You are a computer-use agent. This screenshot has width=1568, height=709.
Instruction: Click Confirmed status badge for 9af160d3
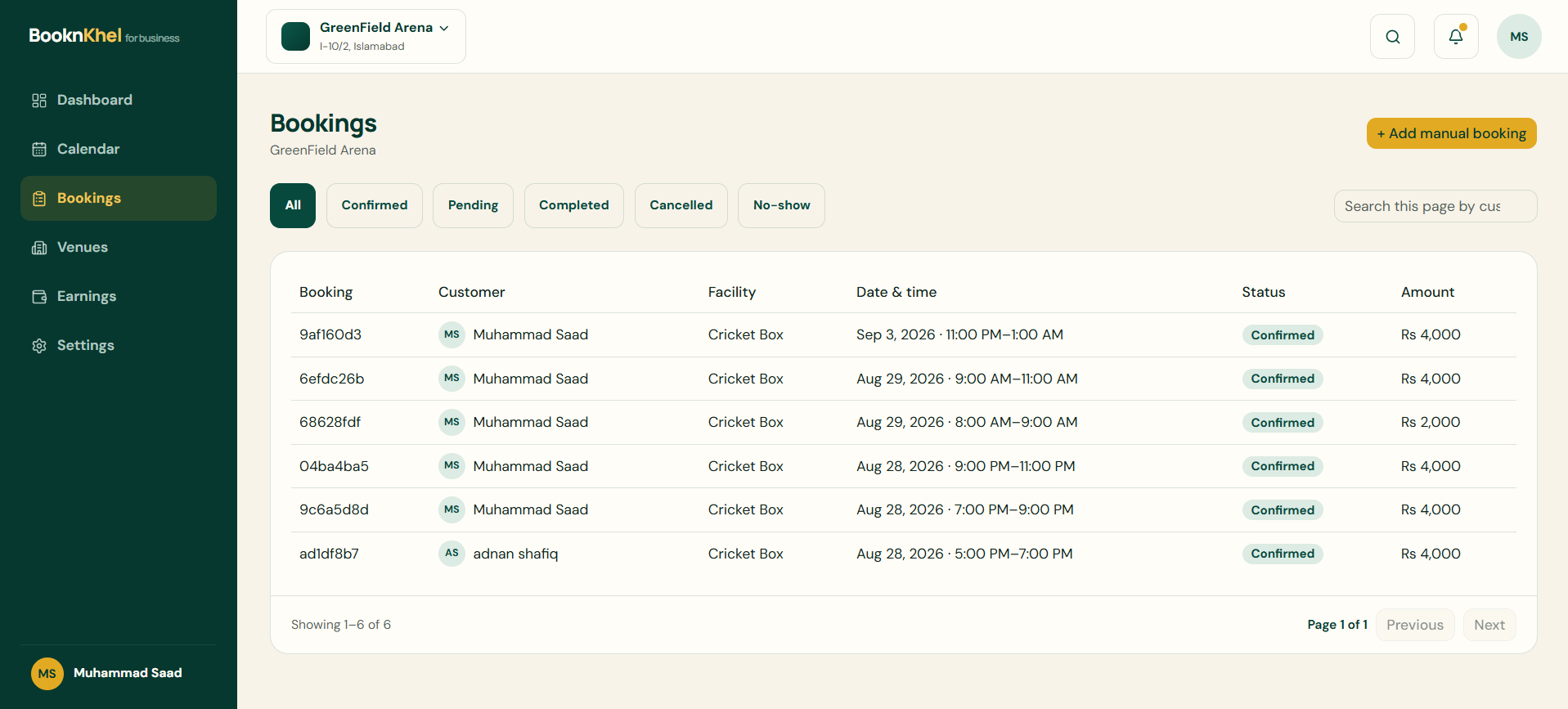(1283, 335)
